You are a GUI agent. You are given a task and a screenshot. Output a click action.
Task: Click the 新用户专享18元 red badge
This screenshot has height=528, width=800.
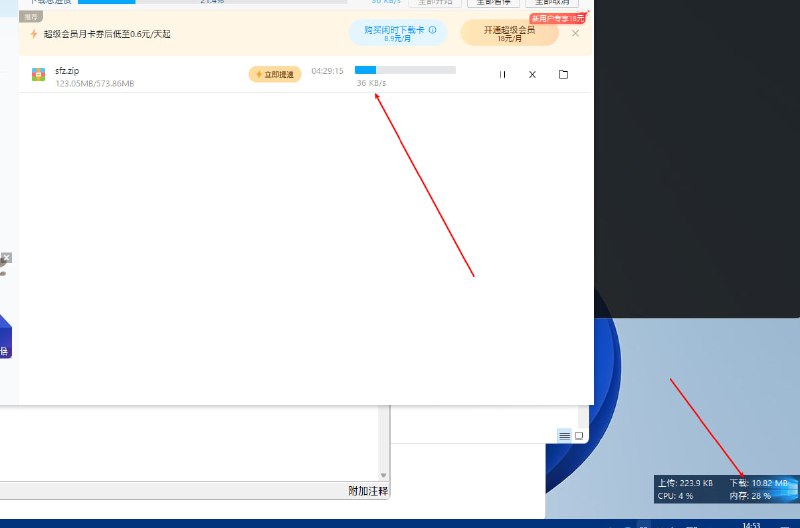[x=558, y=18]
